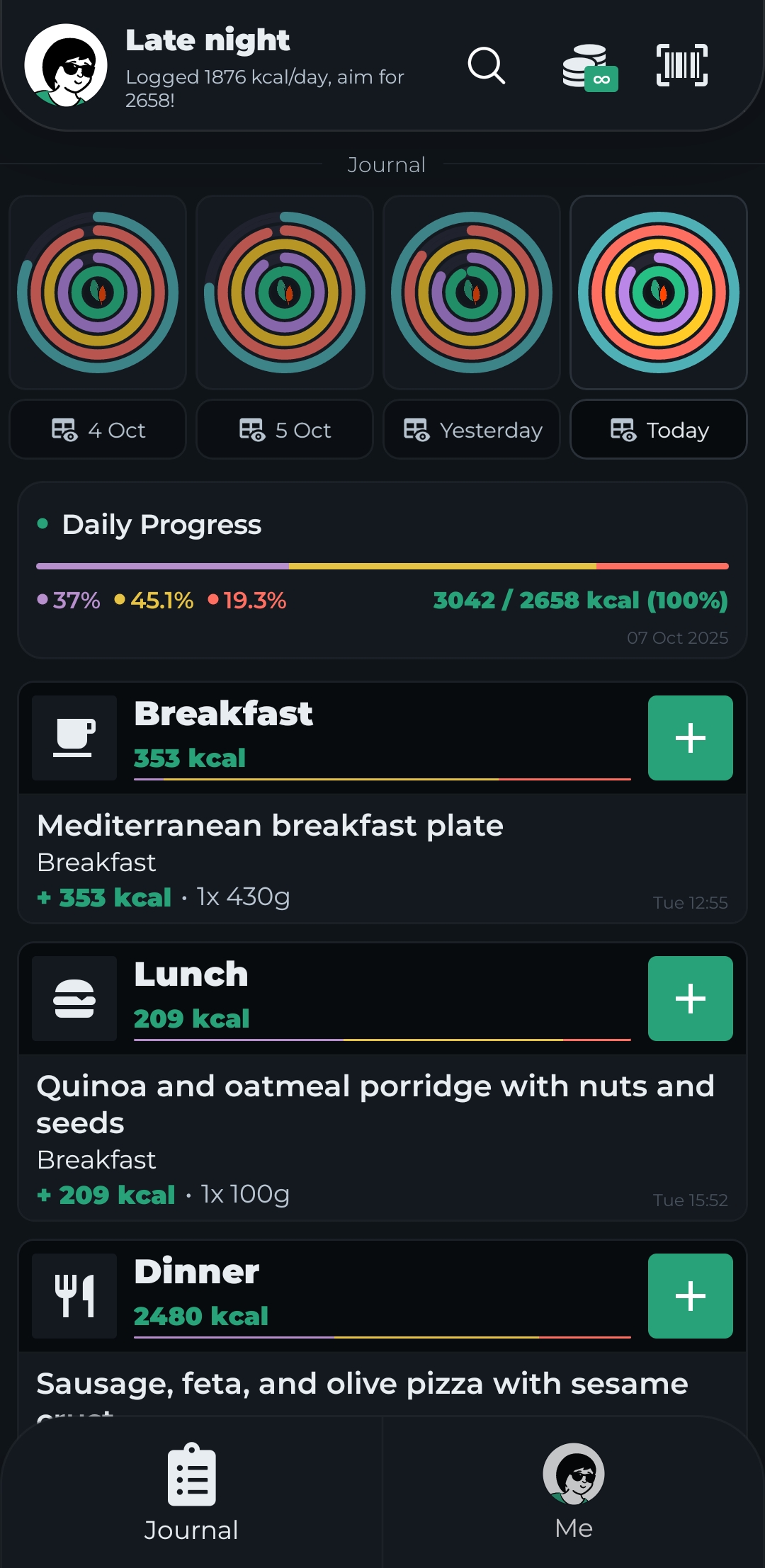Tap the profile avatar in the header
Screen dimensions: 765x1568
click(x=66, y=66)
